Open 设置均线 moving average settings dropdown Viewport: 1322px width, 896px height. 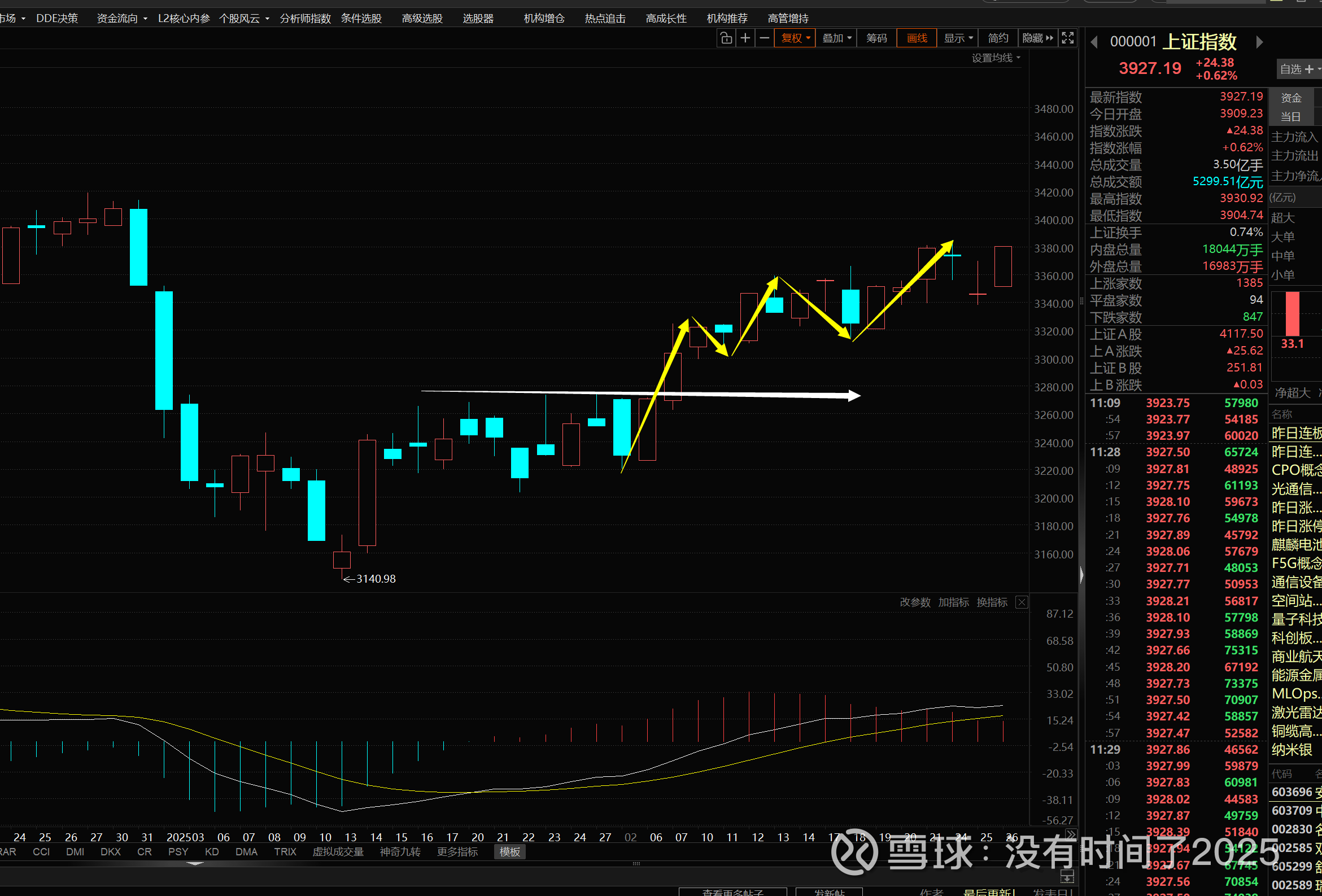click(996, 58)
